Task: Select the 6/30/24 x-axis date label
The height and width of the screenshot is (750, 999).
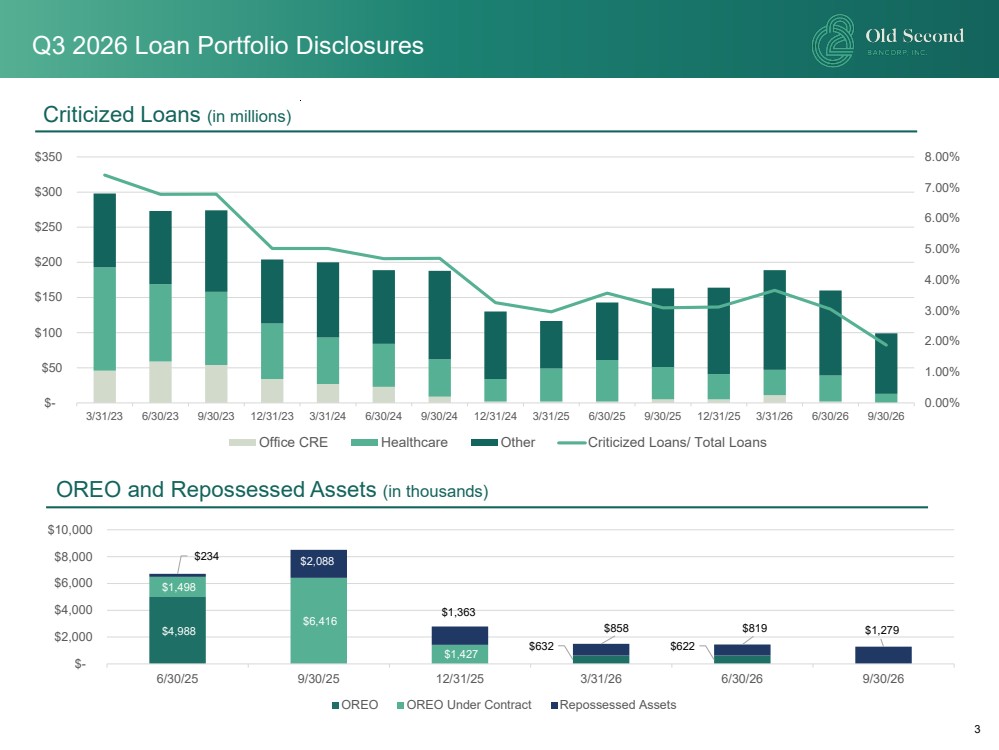Action: [x=384, y=416]
